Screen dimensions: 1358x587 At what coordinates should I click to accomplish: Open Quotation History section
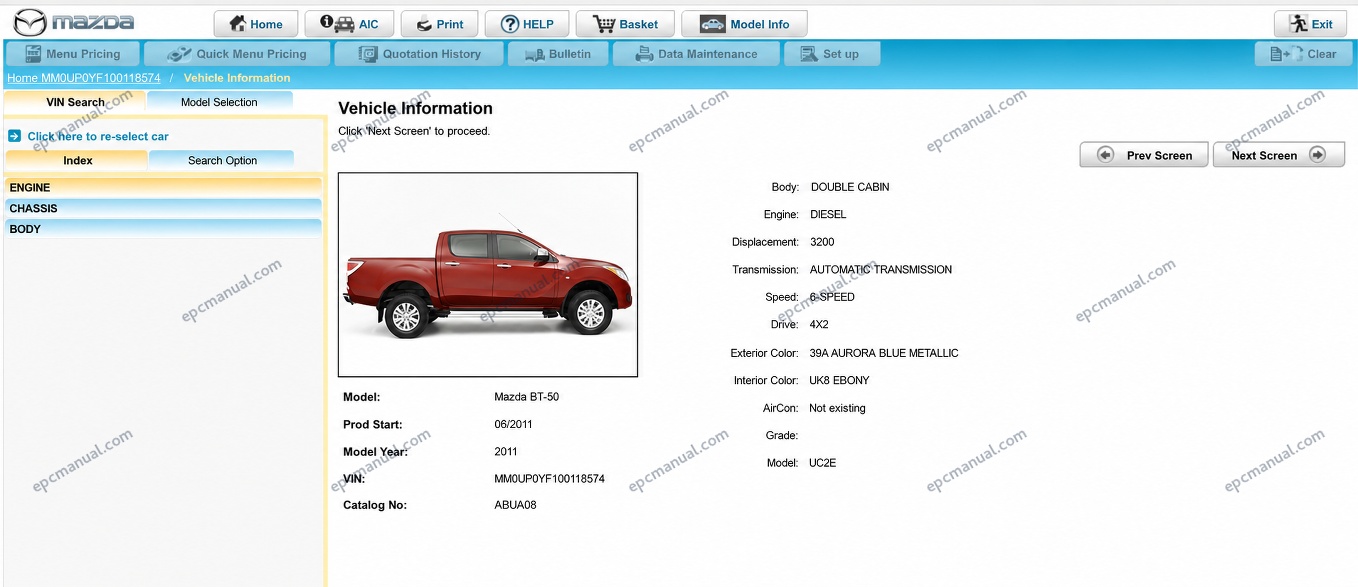coord(420,54)
